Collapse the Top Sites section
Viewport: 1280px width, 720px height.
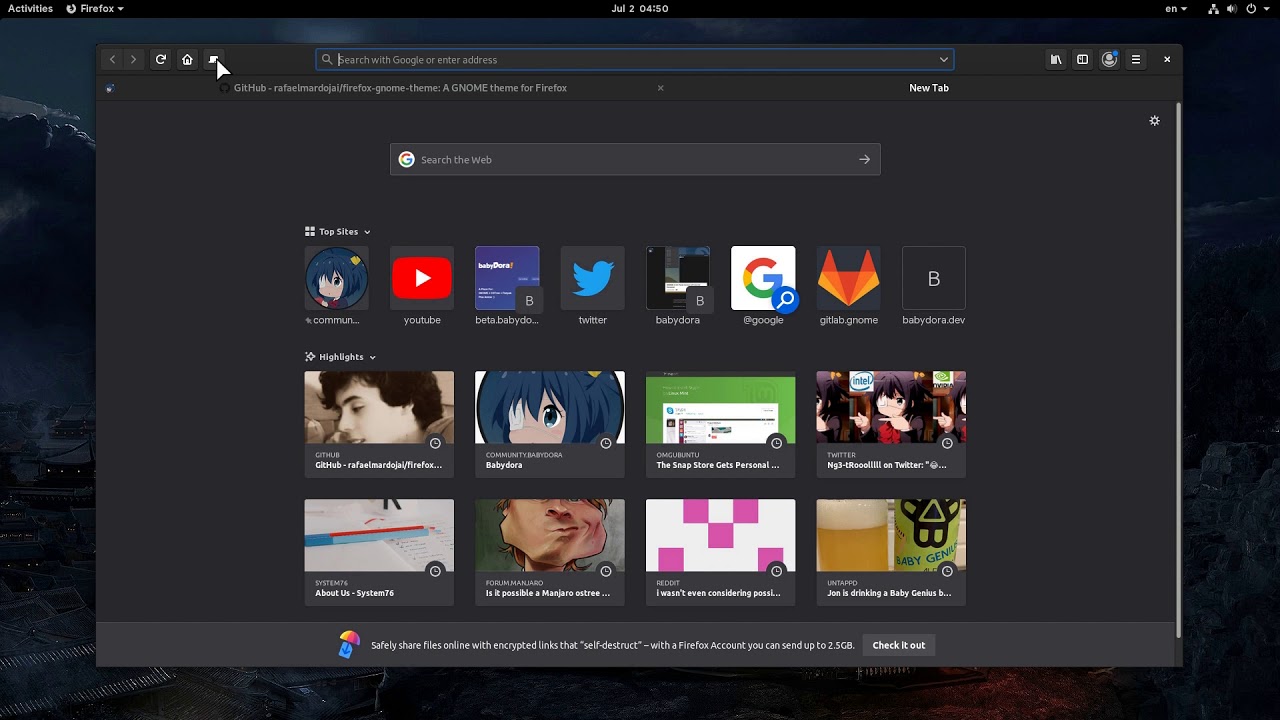pos(338,232)
